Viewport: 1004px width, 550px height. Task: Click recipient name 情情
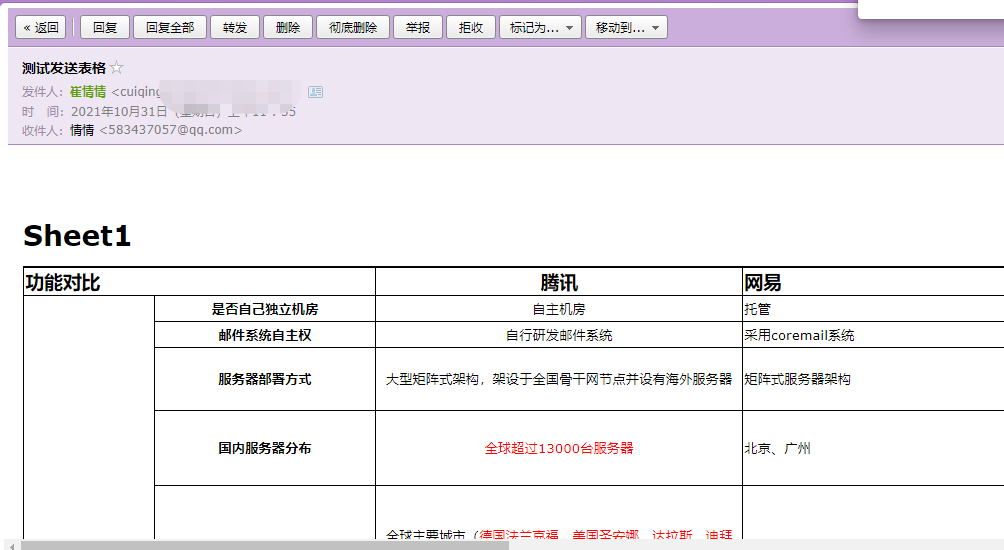82,130
